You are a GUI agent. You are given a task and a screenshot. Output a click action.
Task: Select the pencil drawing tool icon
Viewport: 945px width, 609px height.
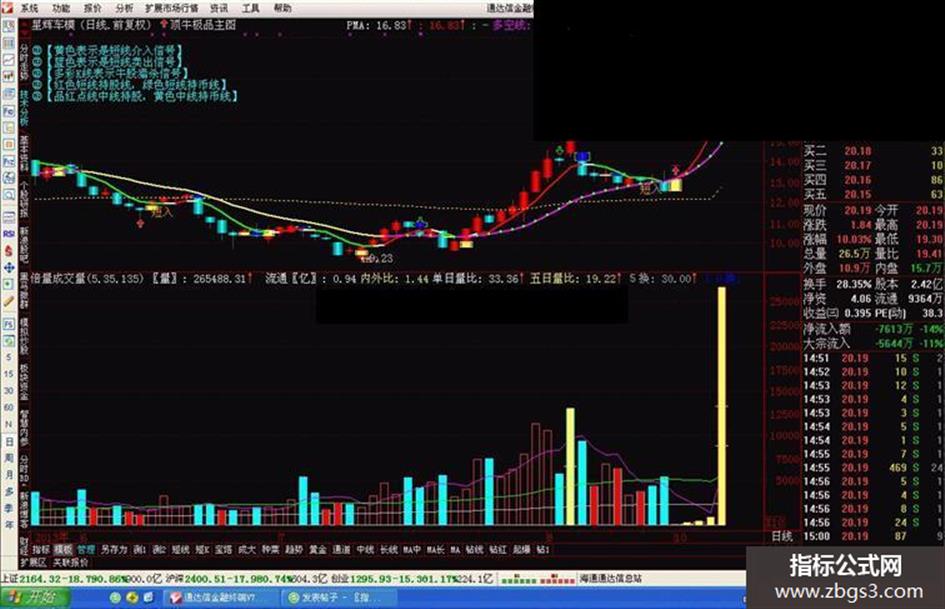(8, 300)
